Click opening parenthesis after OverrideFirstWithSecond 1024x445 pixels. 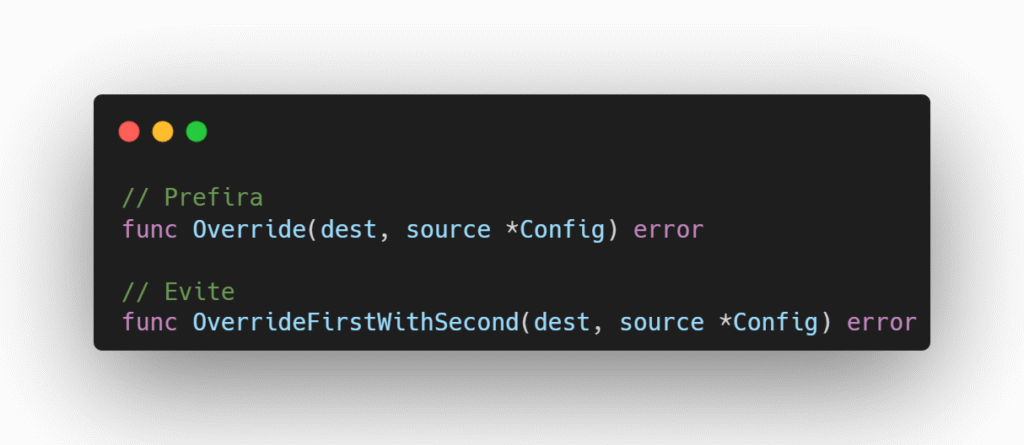point(526,323)
